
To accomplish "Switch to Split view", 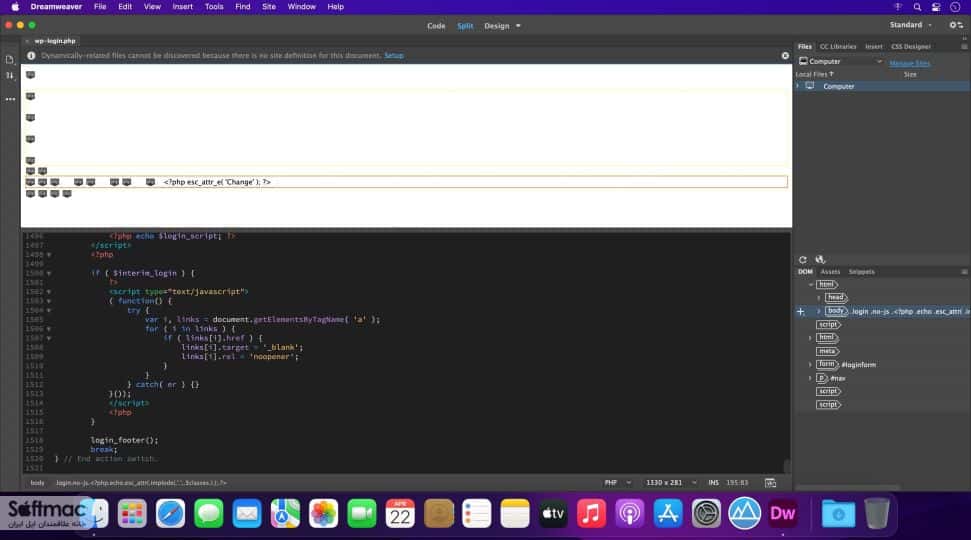I will (x=465, y=26).
